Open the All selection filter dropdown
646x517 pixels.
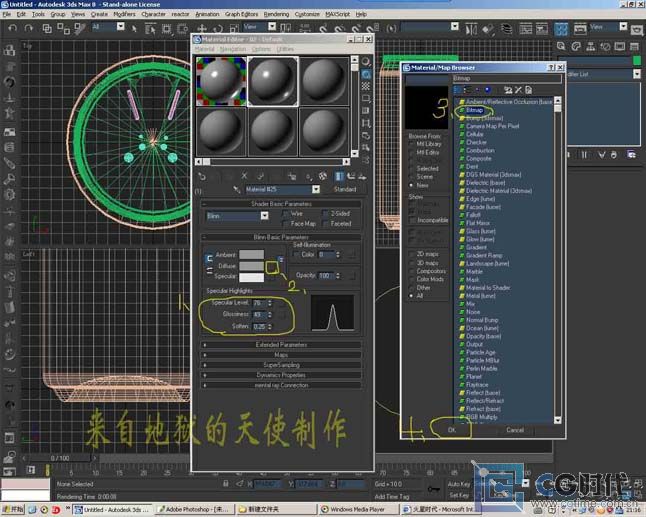point(120,27)
